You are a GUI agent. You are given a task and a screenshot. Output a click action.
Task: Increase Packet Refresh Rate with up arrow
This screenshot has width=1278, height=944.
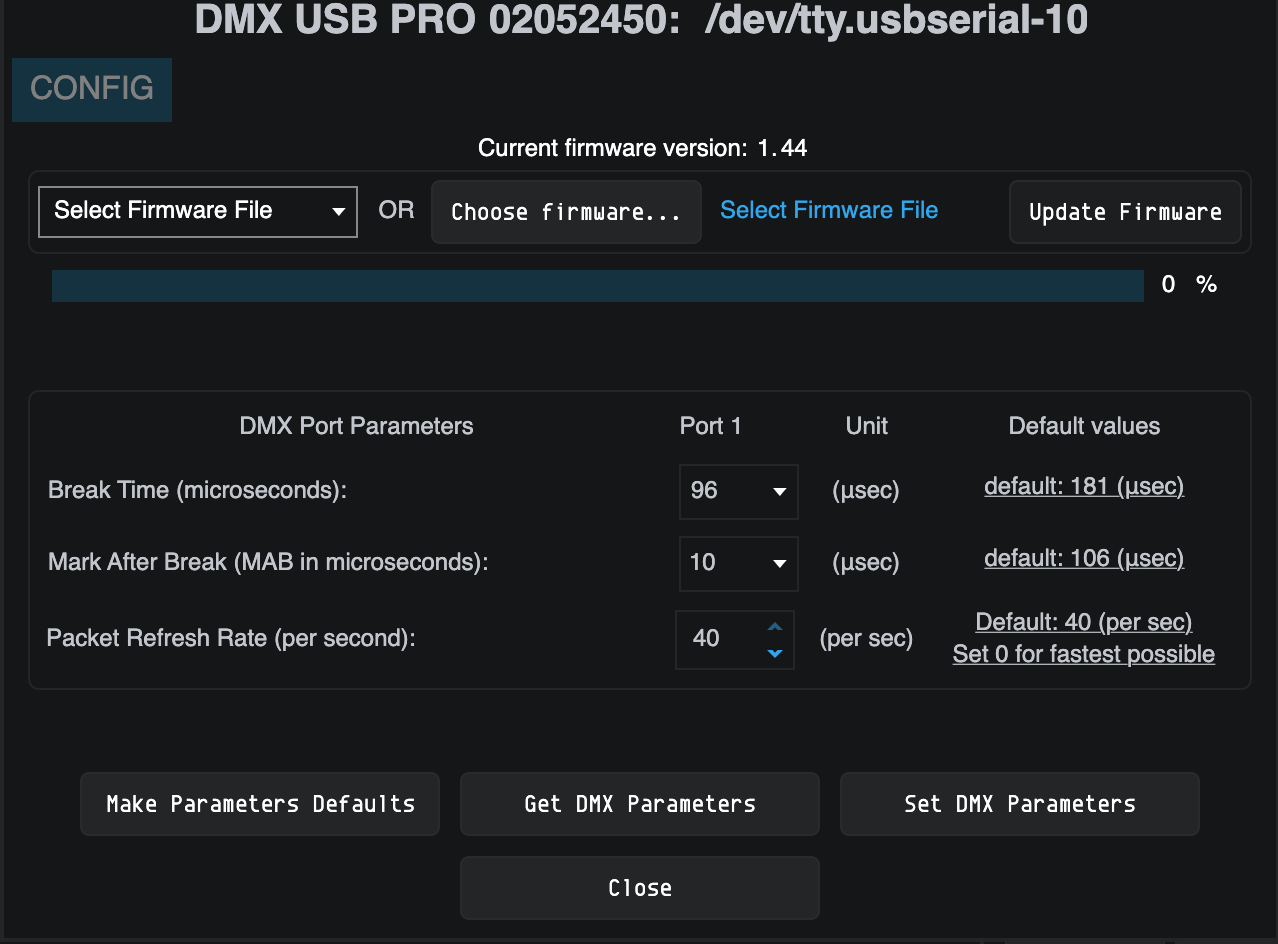coord(774,627)
